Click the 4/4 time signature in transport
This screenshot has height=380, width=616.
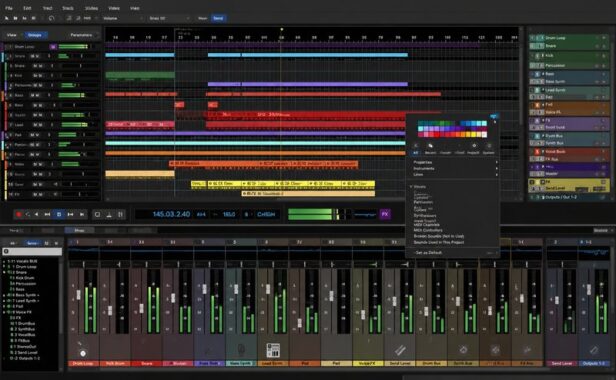click(201, 214)
